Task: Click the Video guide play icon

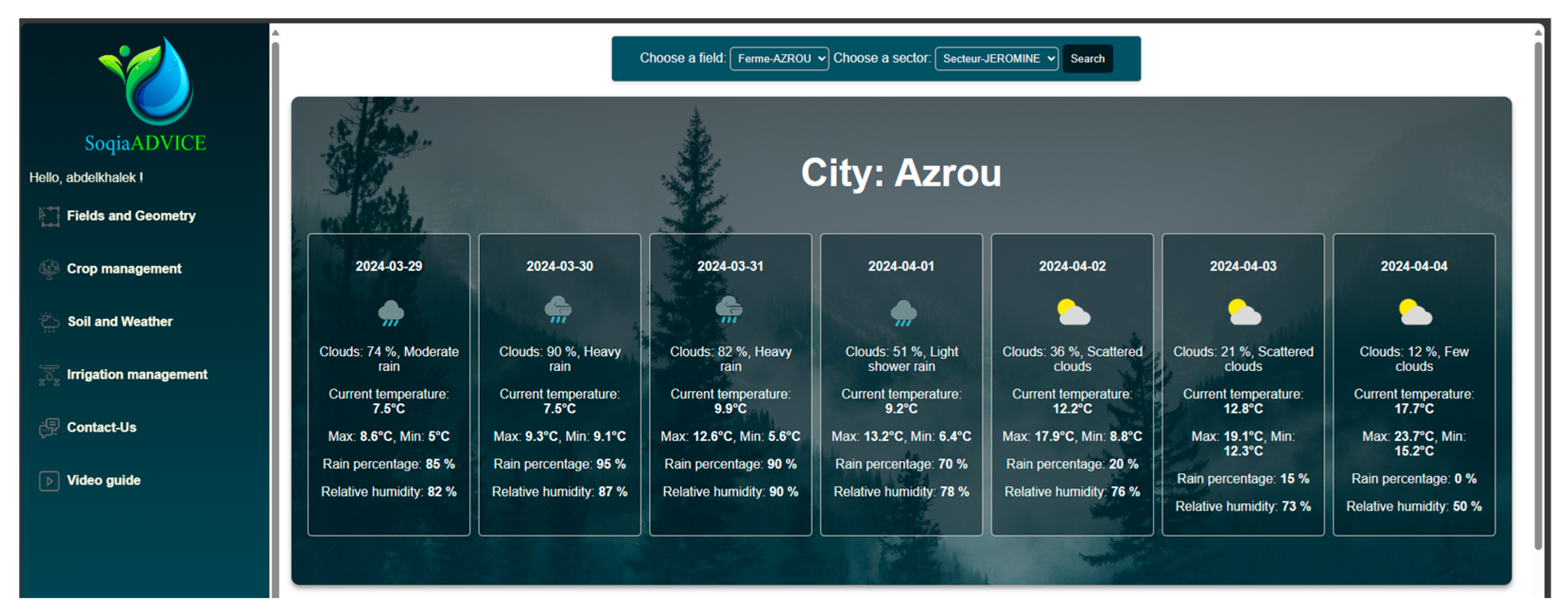Action: (x=49, y=481)
